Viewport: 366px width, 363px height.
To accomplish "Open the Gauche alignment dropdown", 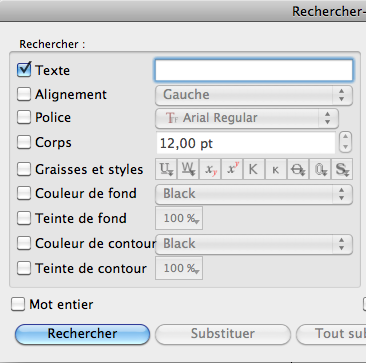I will pyautogui.click(x=254, y=95).
